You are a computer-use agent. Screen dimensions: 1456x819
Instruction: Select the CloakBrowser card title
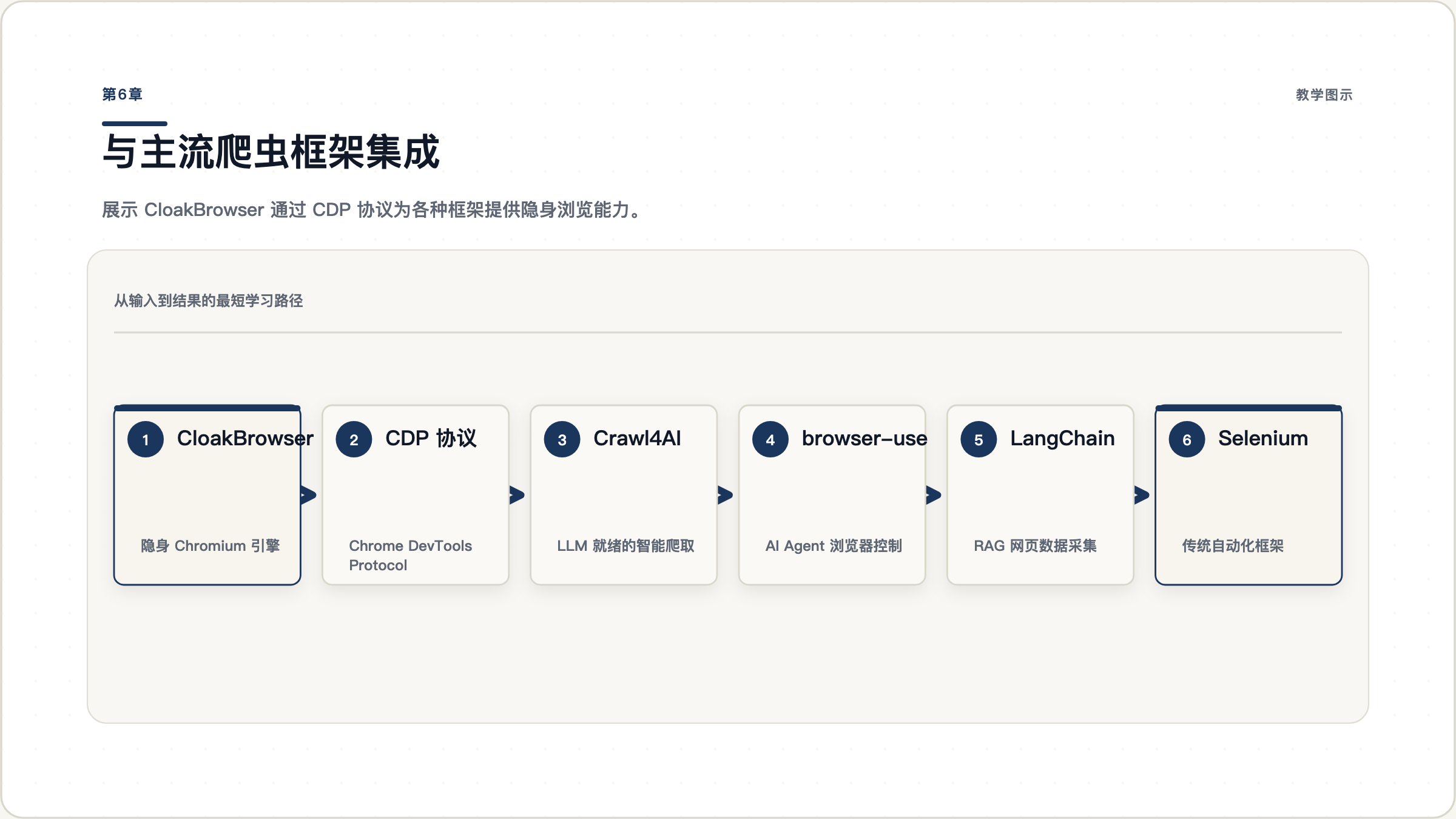tap(245, 438)
